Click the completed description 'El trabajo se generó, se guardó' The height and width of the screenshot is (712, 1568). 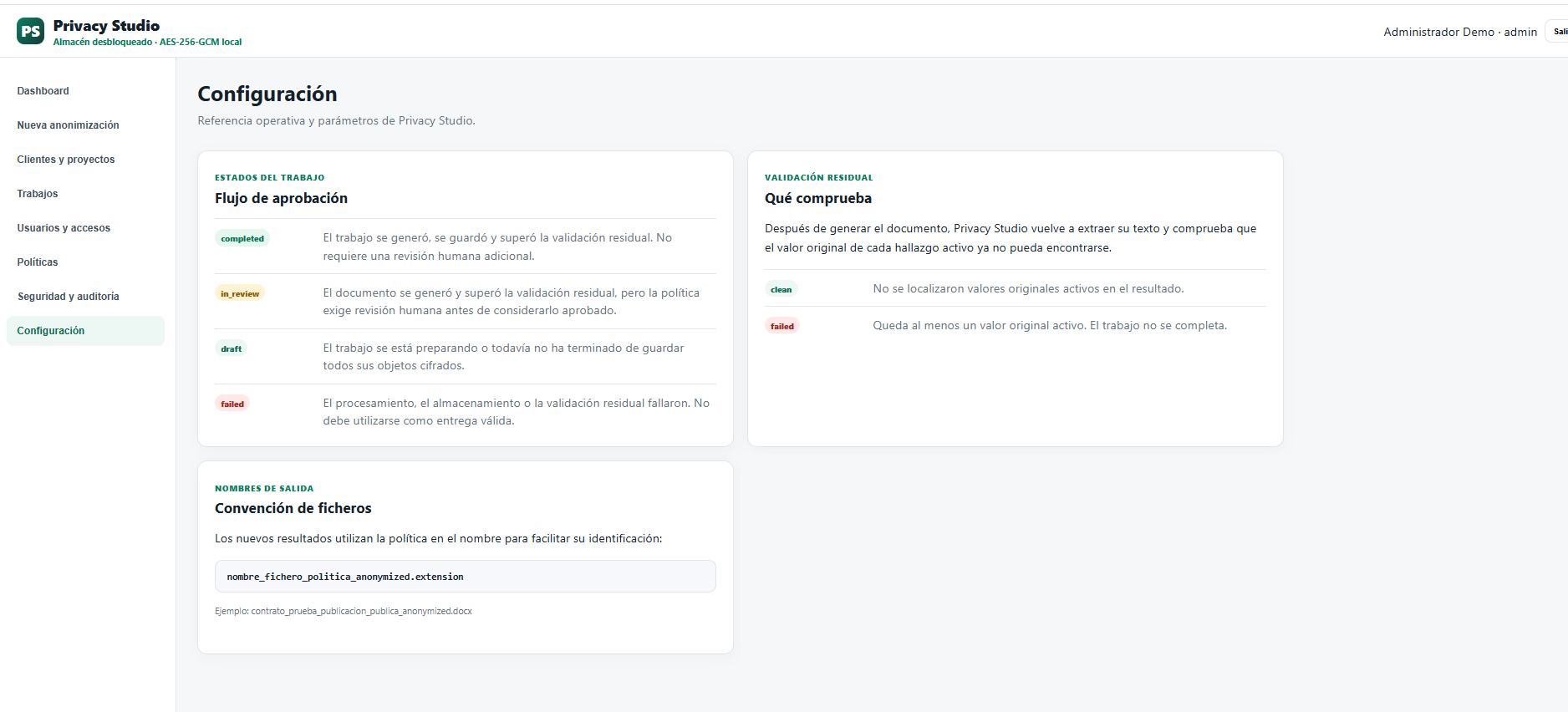[x=497, y=247]
